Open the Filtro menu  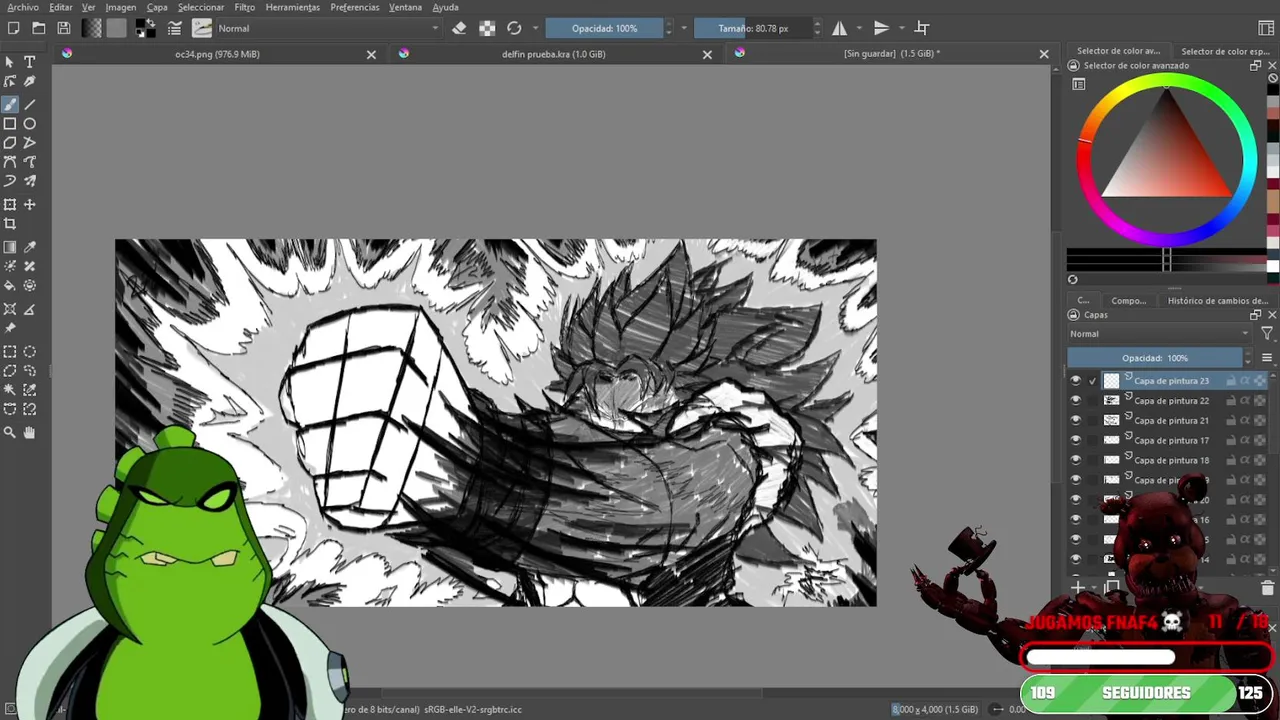point(245,7)
